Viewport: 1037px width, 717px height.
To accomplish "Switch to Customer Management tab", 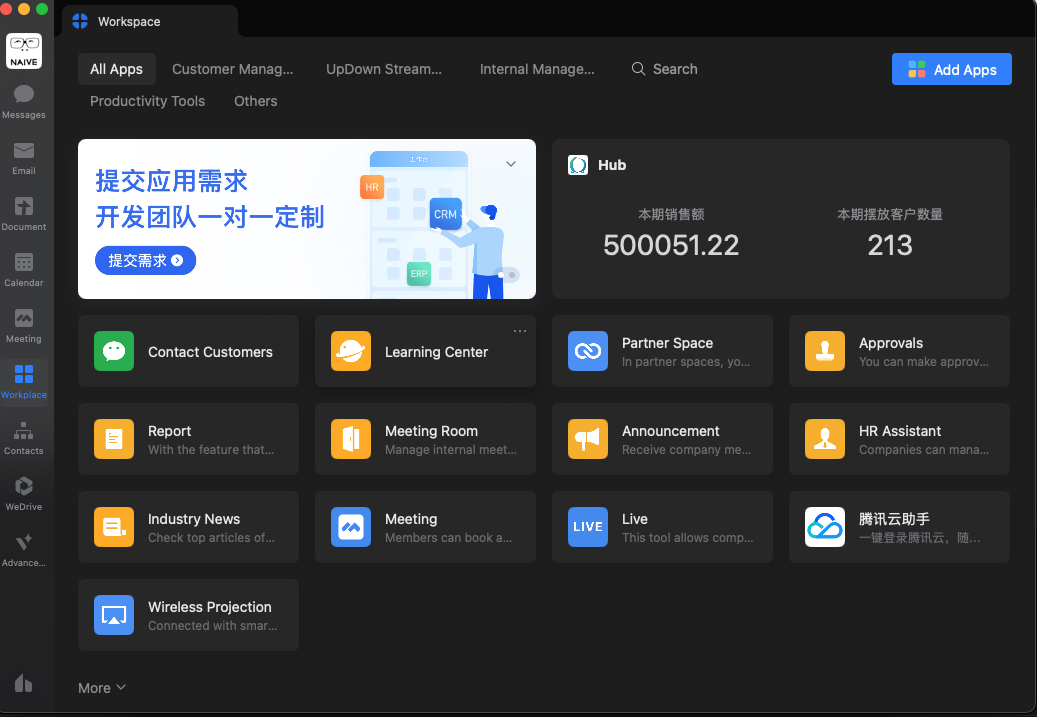I will 232,69.
